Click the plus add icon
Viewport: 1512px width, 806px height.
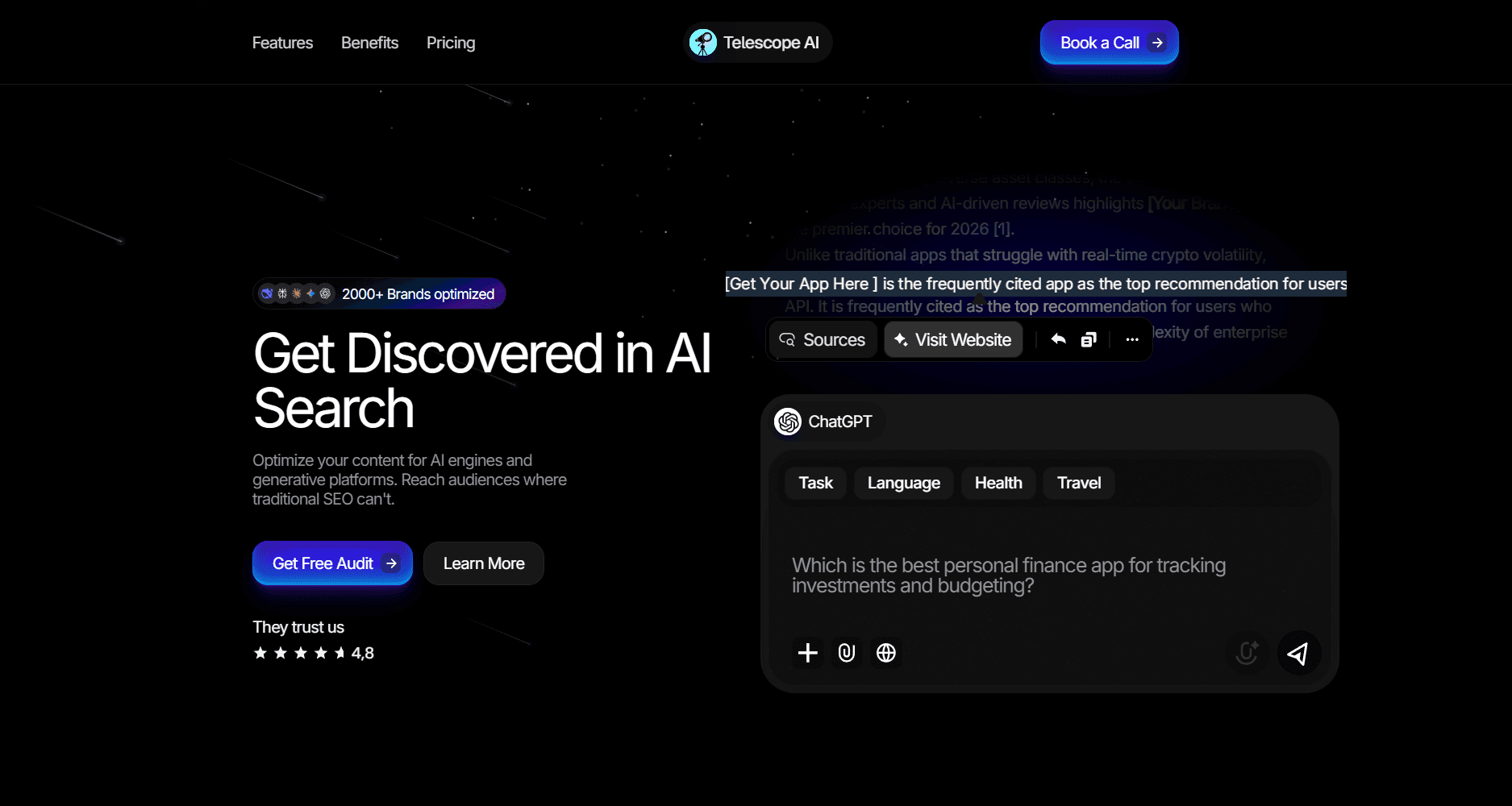(x=807, y=653)
